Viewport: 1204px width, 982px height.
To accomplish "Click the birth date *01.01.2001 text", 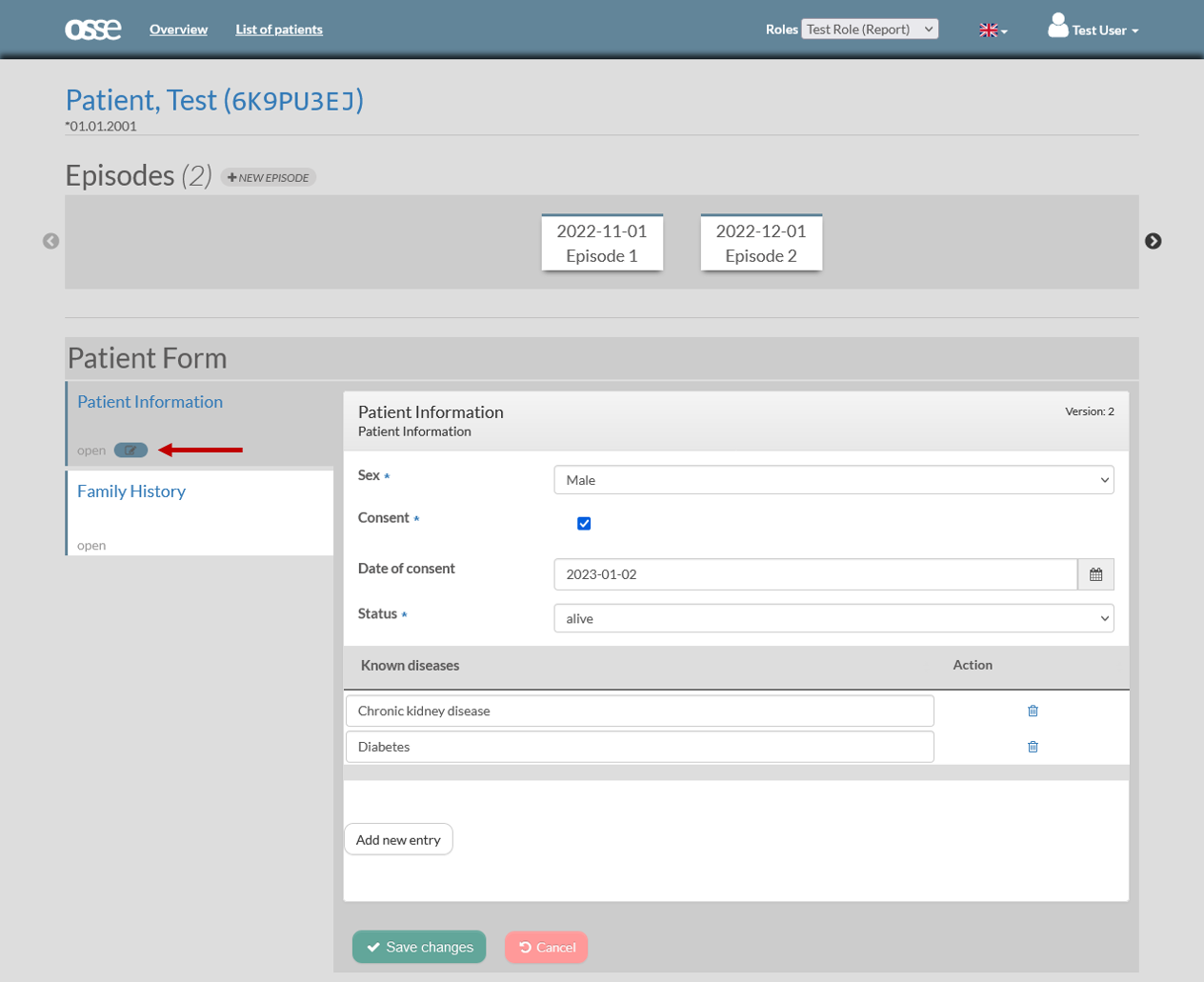I will coord(101,126).
